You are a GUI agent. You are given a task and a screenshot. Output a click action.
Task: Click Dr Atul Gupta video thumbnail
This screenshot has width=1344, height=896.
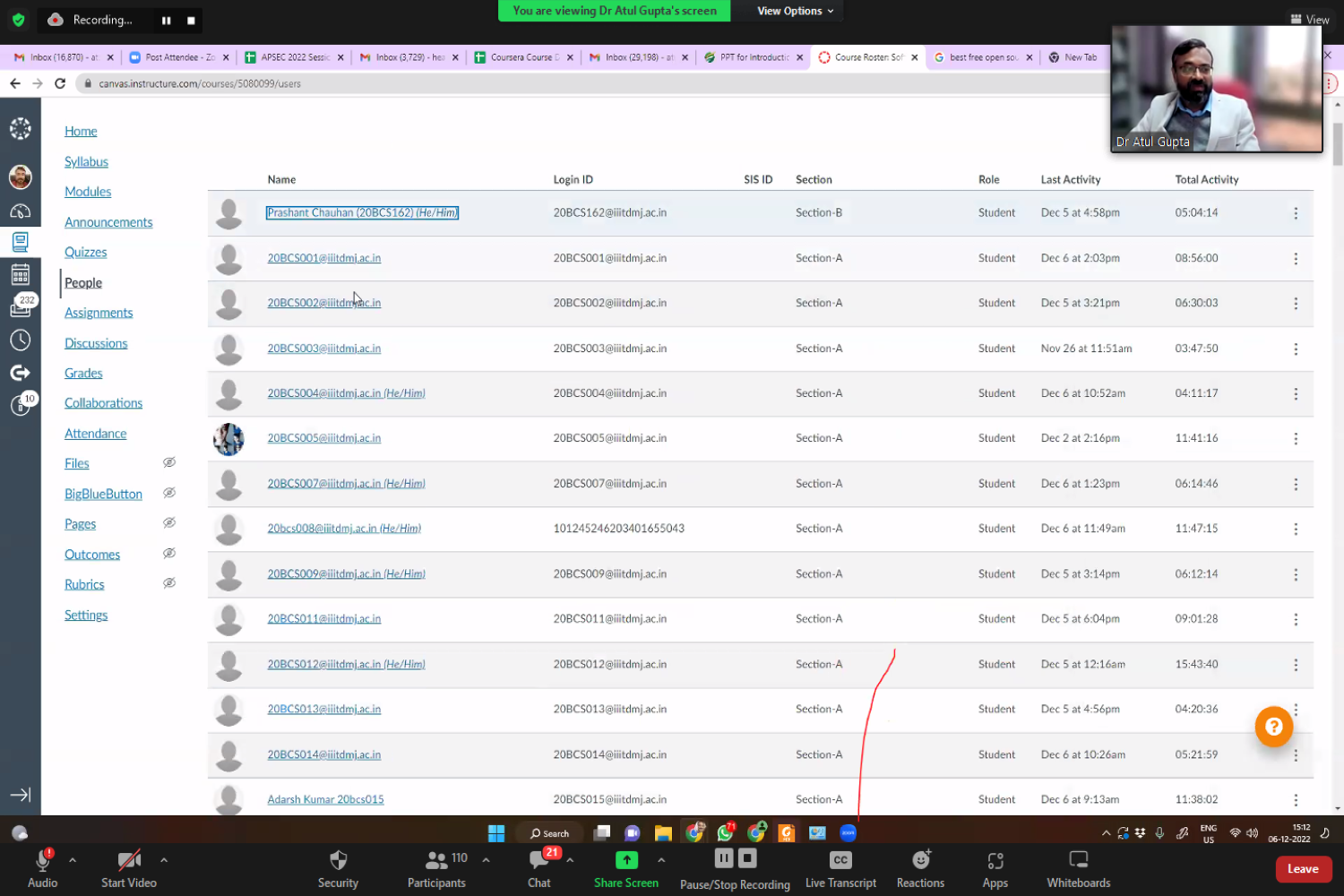point(1216,90)
